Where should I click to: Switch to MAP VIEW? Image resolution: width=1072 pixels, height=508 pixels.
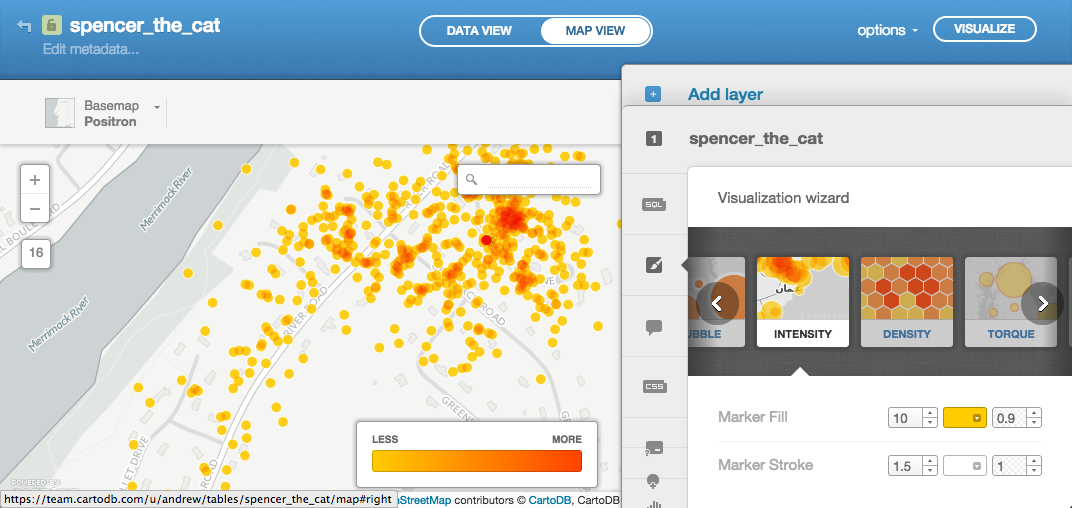595,31
